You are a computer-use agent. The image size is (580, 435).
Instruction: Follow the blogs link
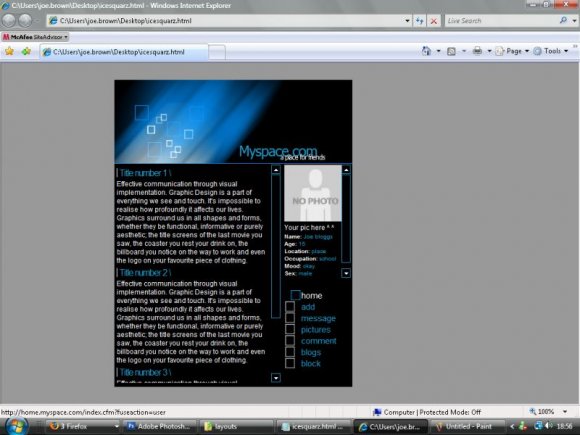(x=311, y=353)
